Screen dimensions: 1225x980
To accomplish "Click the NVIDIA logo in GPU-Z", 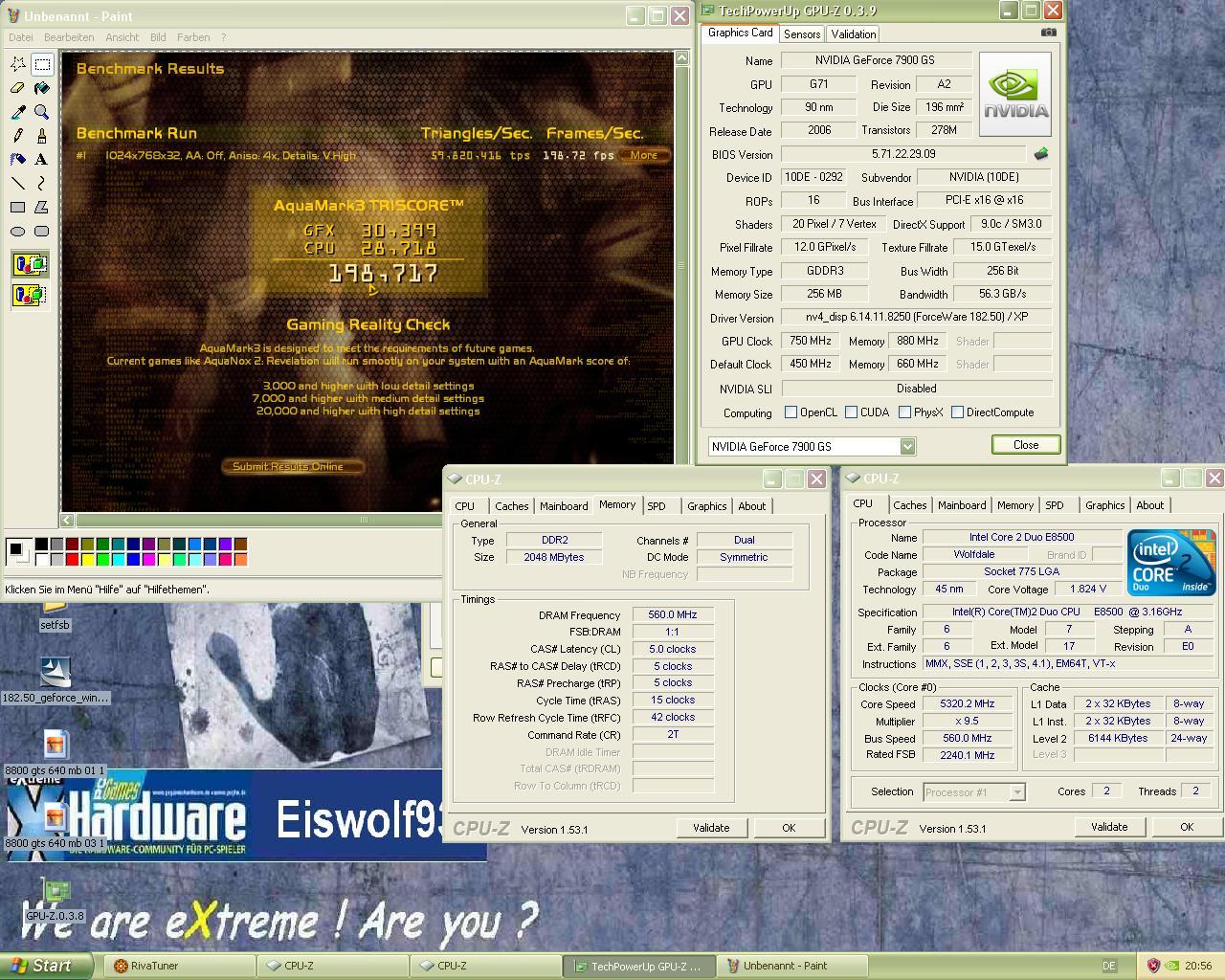I will [1015, 94].
